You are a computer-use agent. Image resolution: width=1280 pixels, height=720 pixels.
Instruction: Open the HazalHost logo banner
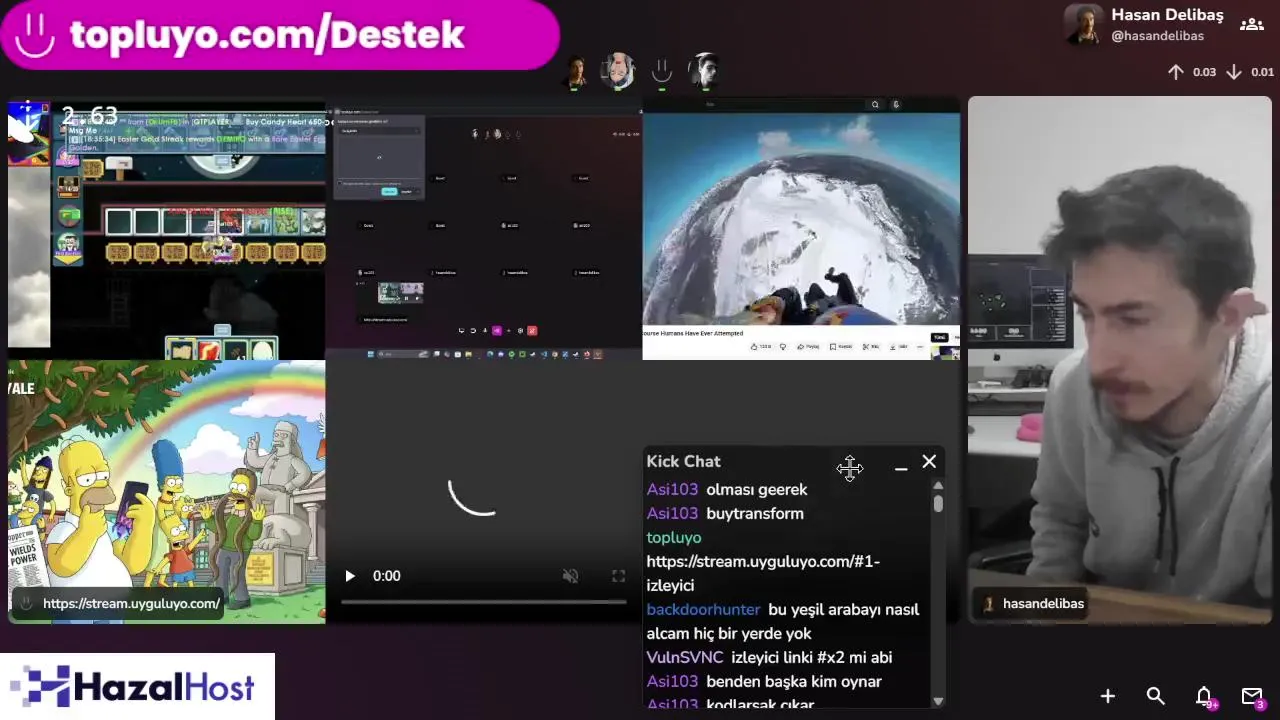(x=137, y=687)
